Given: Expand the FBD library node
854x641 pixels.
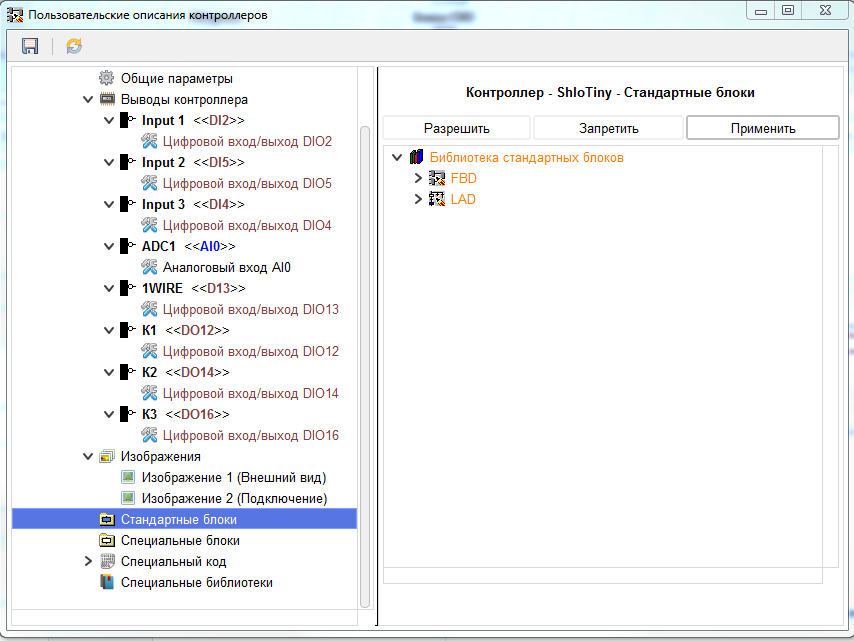Looking at the screenshot, I should [418, 178].
